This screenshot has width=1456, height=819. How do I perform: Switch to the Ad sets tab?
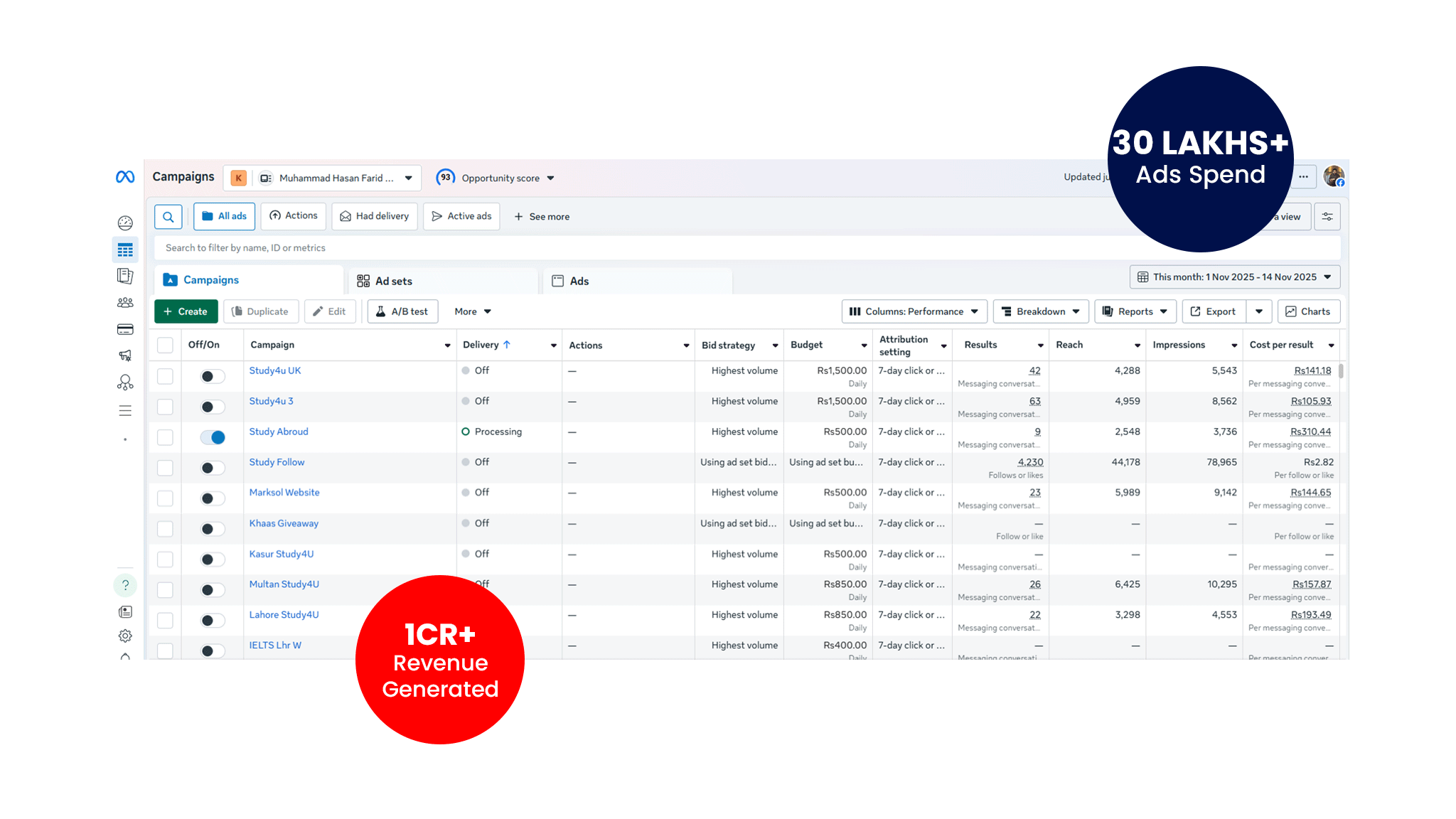click(393, 282)
